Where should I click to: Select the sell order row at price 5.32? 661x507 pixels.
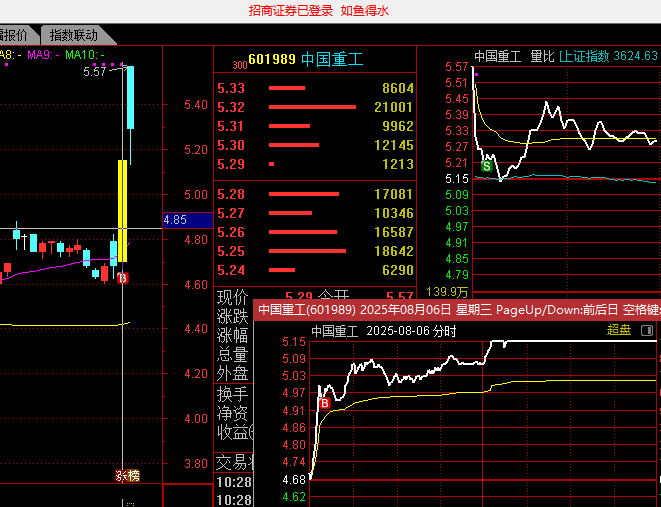315,107
